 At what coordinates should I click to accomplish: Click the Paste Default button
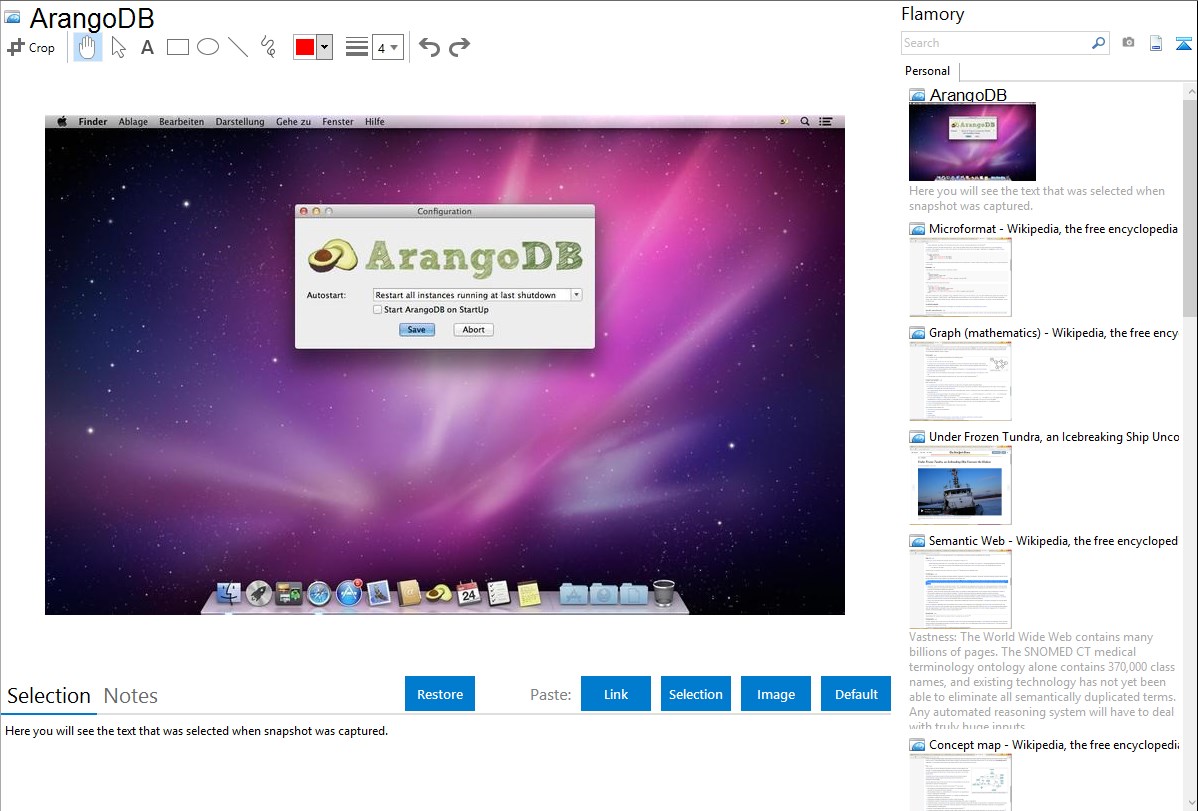point(856,694)
